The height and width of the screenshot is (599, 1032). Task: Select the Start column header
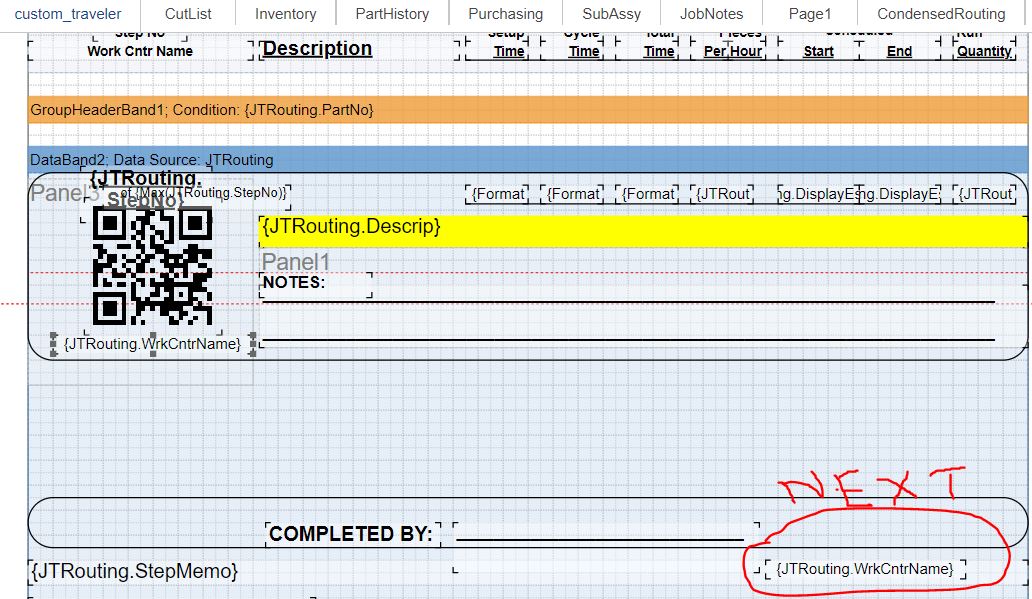(819, 51)
